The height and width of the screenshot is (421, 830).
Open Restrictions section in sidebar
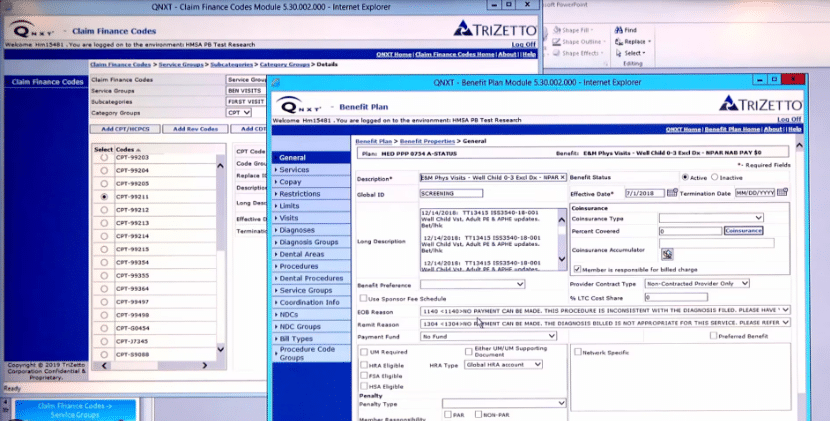311,194
